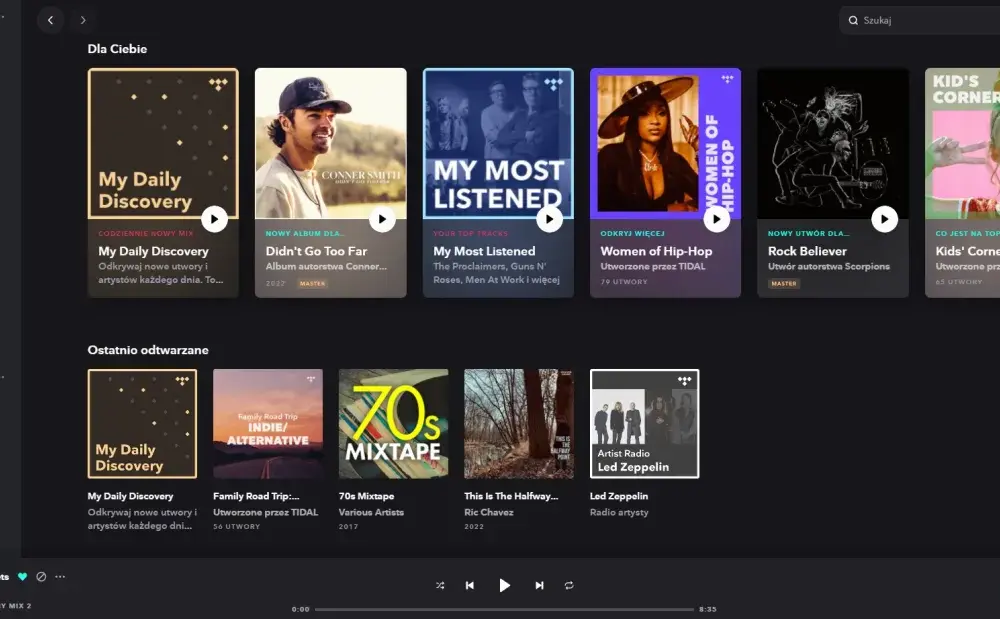Click the 'Album autorstwa Conner...' text
The width and height of the screenshot is (1000, 619).
326,266
